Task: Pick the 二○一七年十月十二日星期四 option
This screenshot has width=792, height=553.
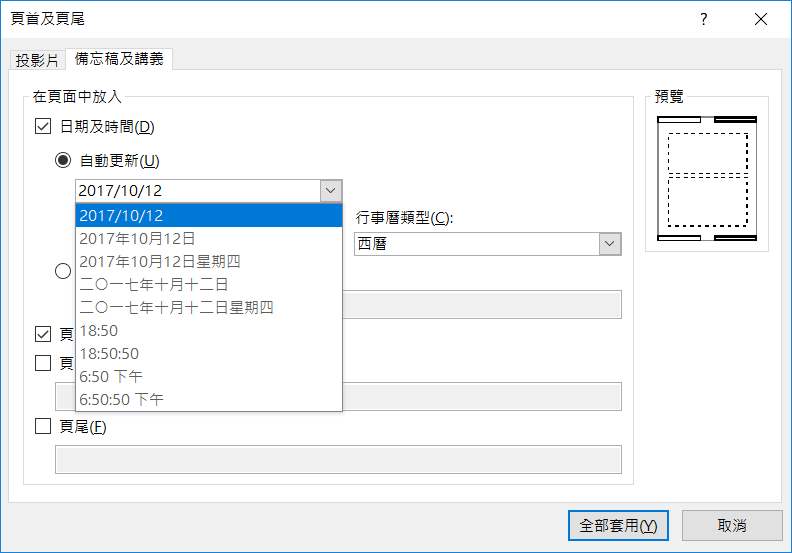Action: tap(176, 307)
